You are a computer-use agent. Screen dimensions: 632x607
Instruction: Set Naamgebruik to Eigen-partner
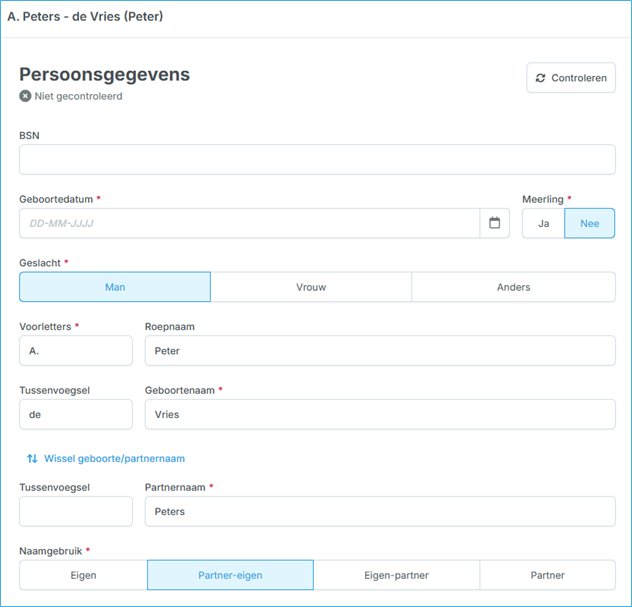coord(396,575)
